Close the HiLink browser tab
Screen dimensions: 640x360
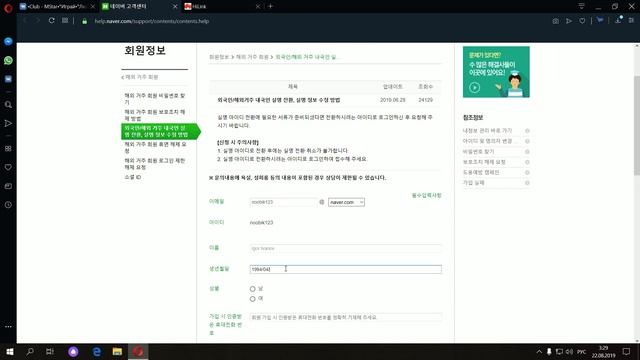[258, 7]
